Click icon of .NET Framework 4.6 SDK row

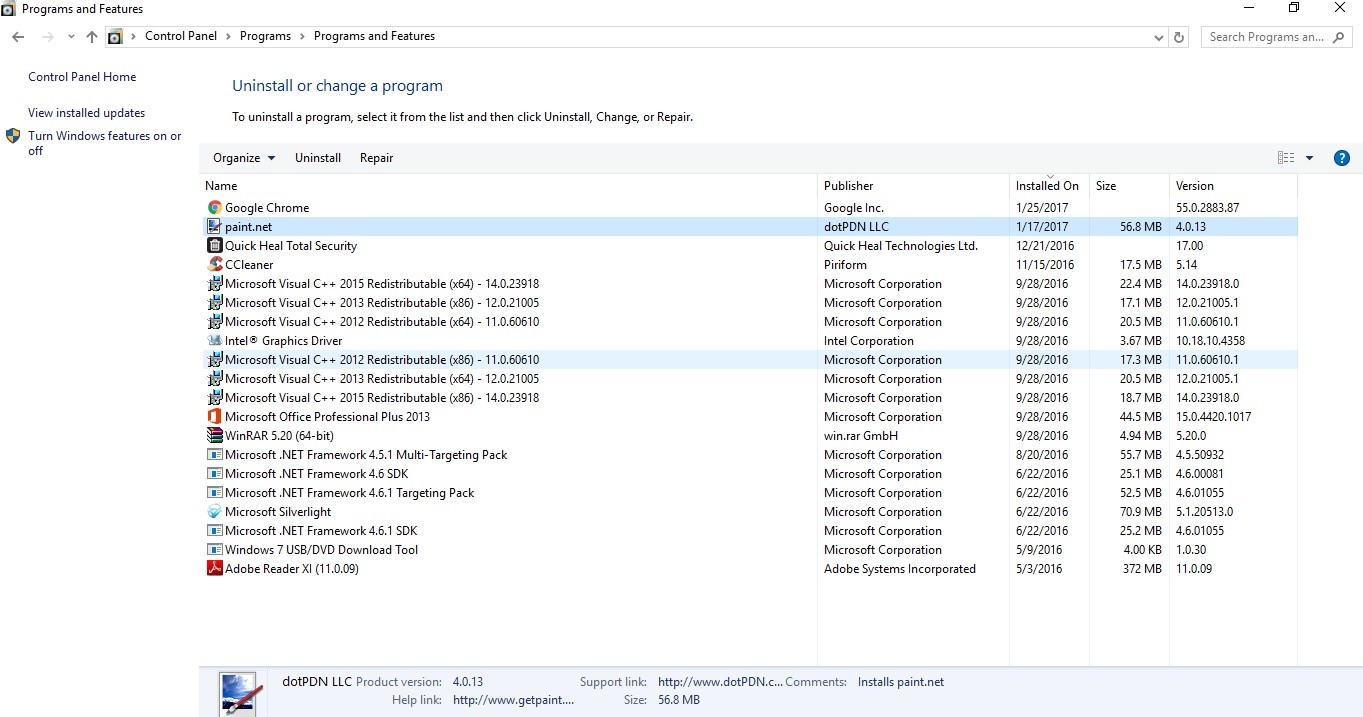(214, 474)
